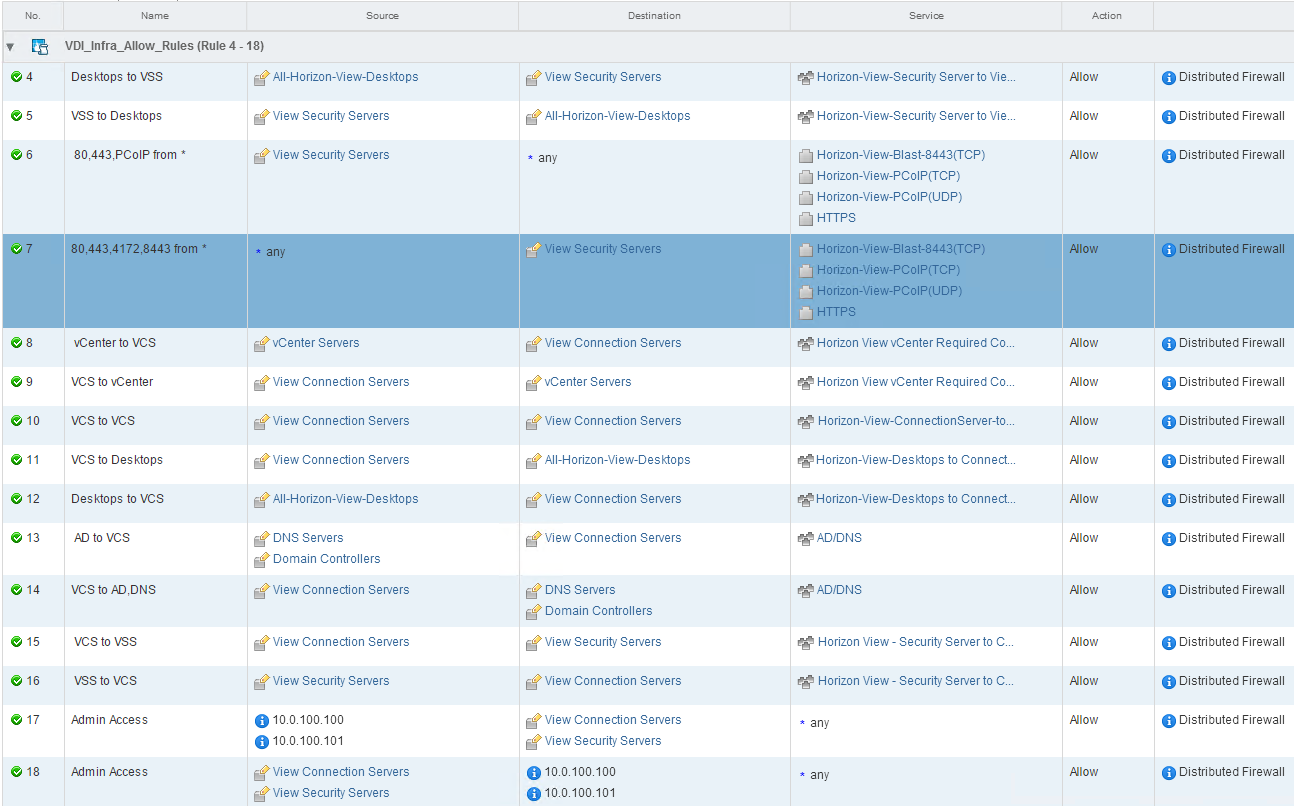Viewport: 1294px width, 806px height.
Task: Open All-Horizon-View-Desktops source link in rule 4
Action: [345, 77]
